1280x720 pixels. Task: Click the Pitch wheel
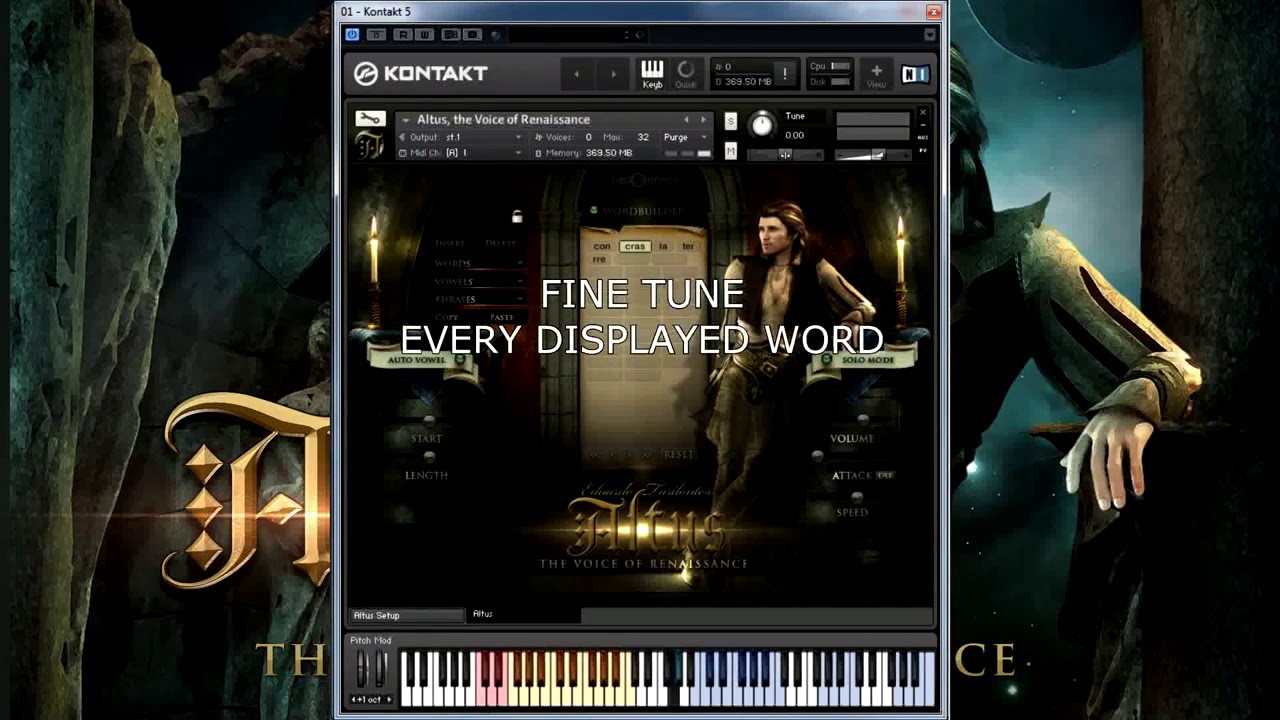(x=363, y=668)
